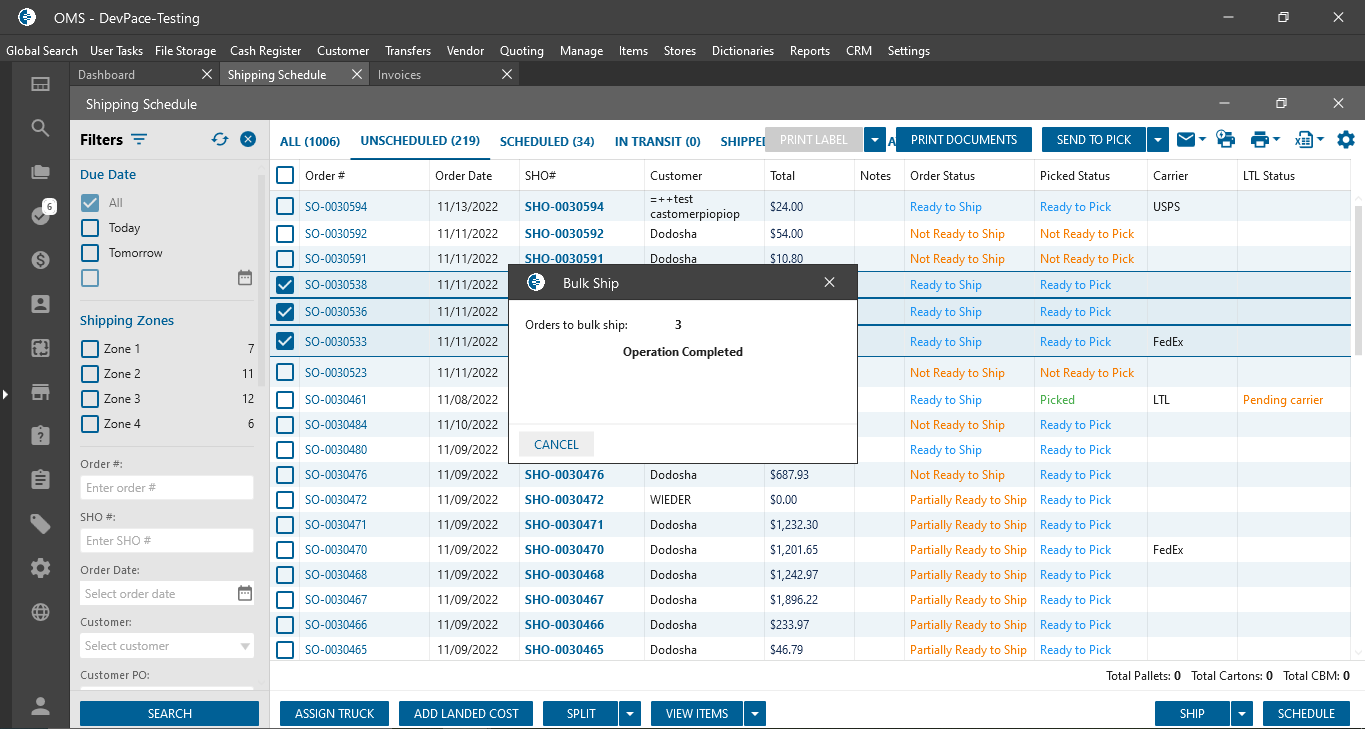Clear filters using the blue X icon
The height and width of the screenshot is (729, 1365).
click(248, 140)
